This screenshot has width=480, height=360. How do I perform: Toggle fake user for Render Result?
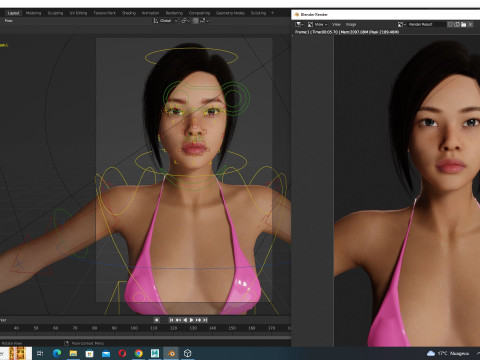click(450, 24)
